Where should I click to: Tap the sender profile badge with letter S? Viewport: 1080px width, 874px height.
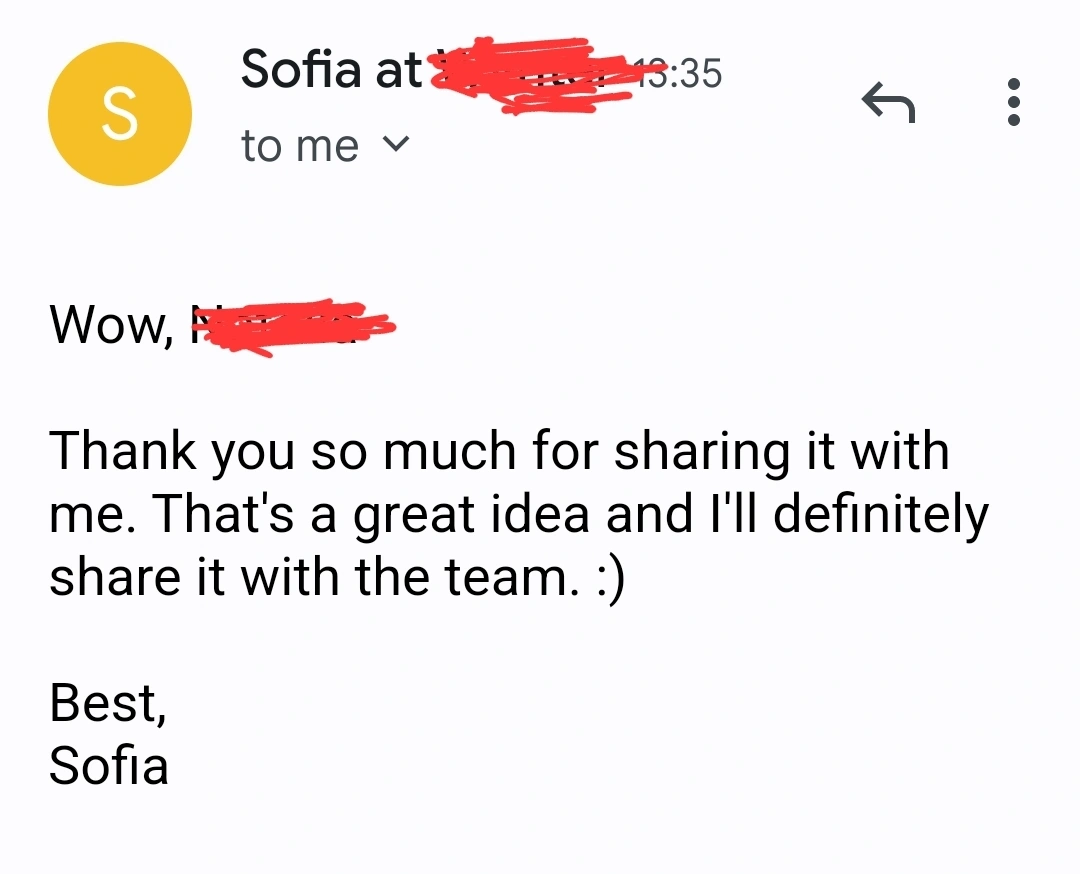coord(120,113)
